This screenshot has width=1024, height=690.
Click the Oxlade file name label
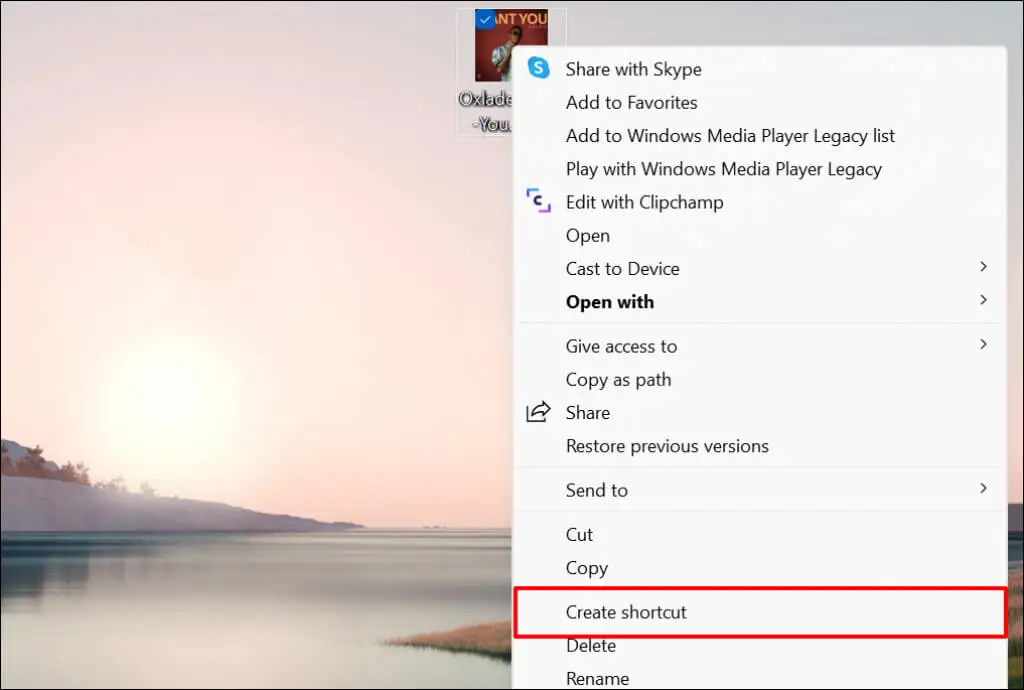coord(485,112)
